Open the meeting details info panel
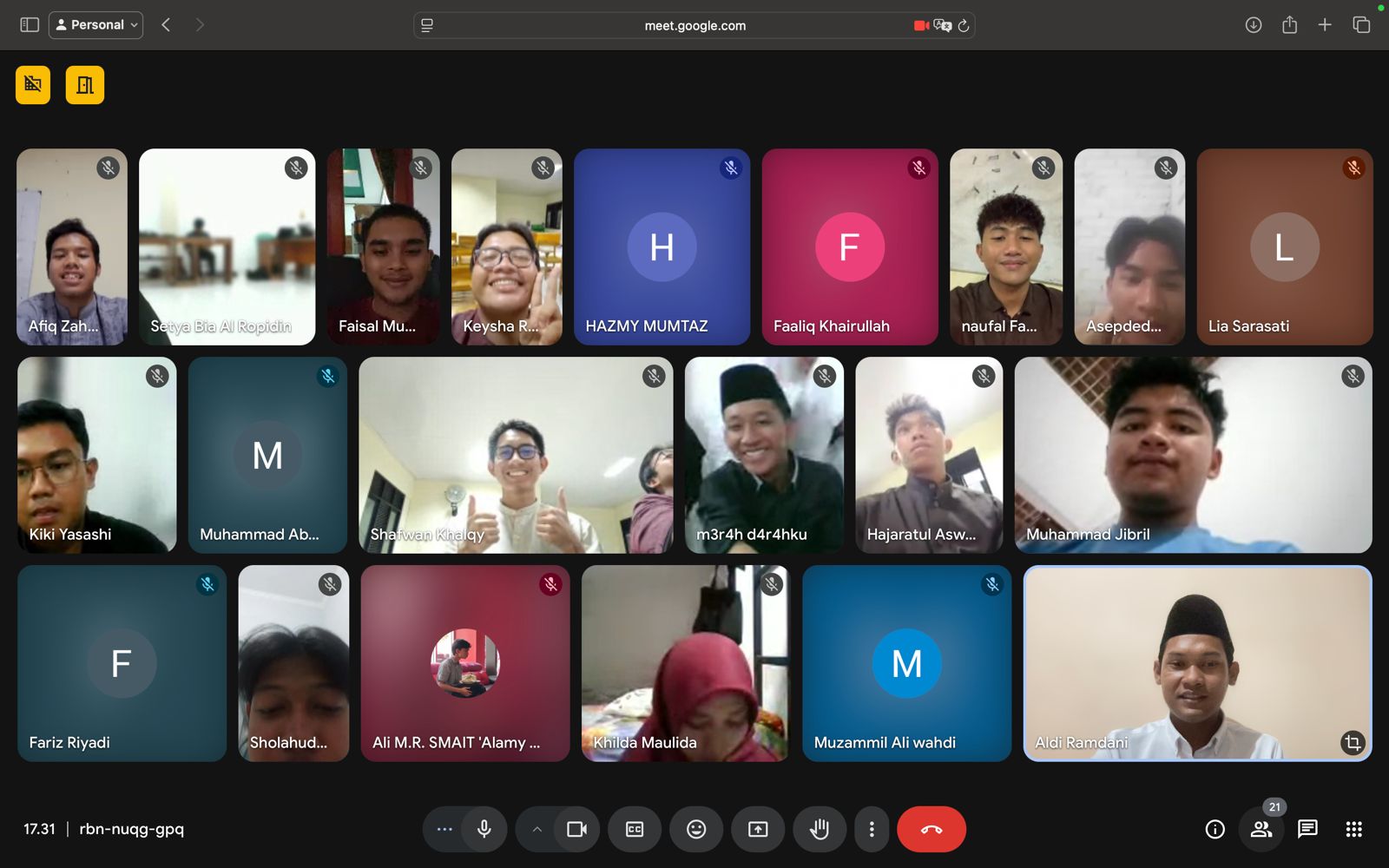This screenshot has width=1389, height=868. [x=1214, y=829]
